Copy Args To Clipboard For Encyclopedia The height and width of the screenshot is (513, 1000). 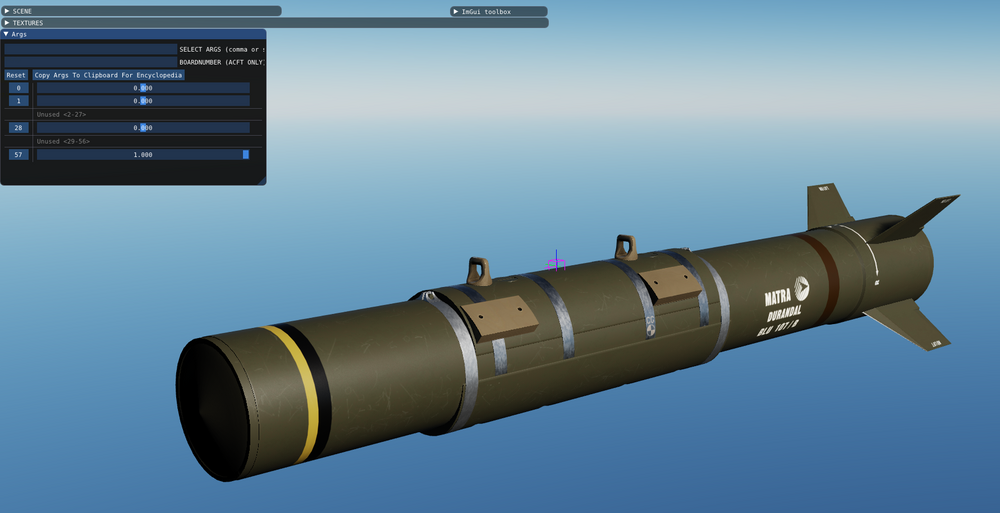[x=108, y=75]
